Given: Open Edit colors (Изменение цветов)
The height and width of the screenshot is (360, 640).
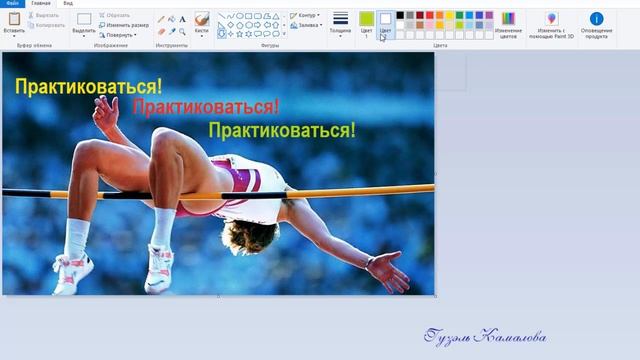Looking at the screenshot, I should click(x=508, y=25).
